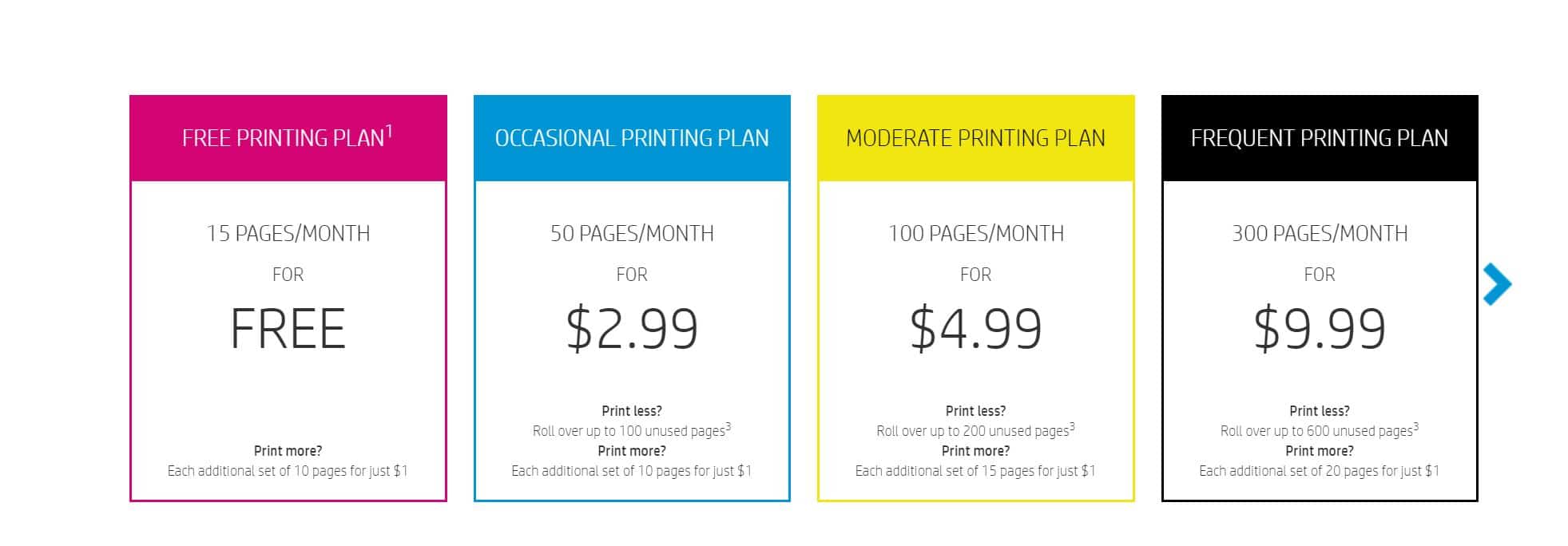Screen dimensions: 1568x546
Task: Click 'Print more?' in the Free plan card
Action: pos(288,451)
